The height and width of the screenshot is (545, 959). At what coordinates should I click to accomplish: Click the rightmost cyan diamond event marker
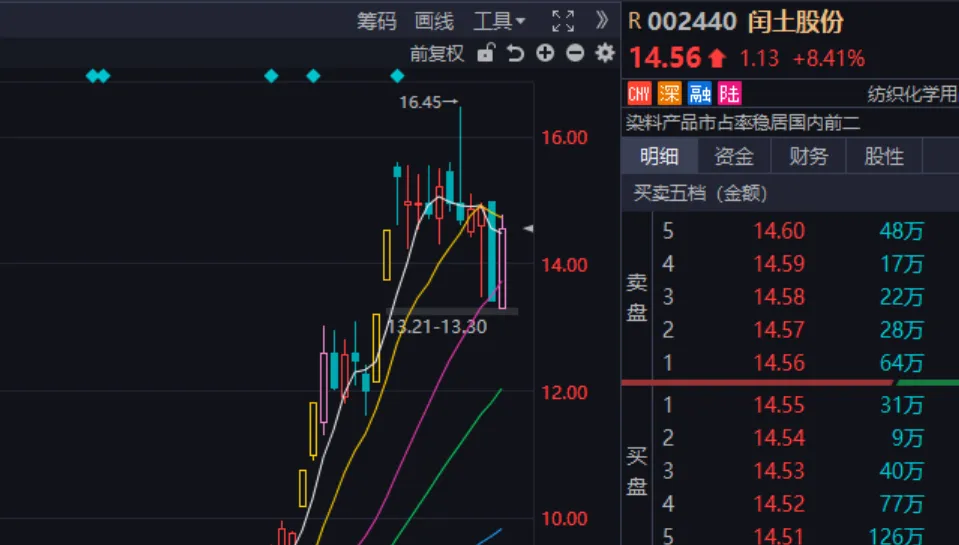tap(398, 76)
